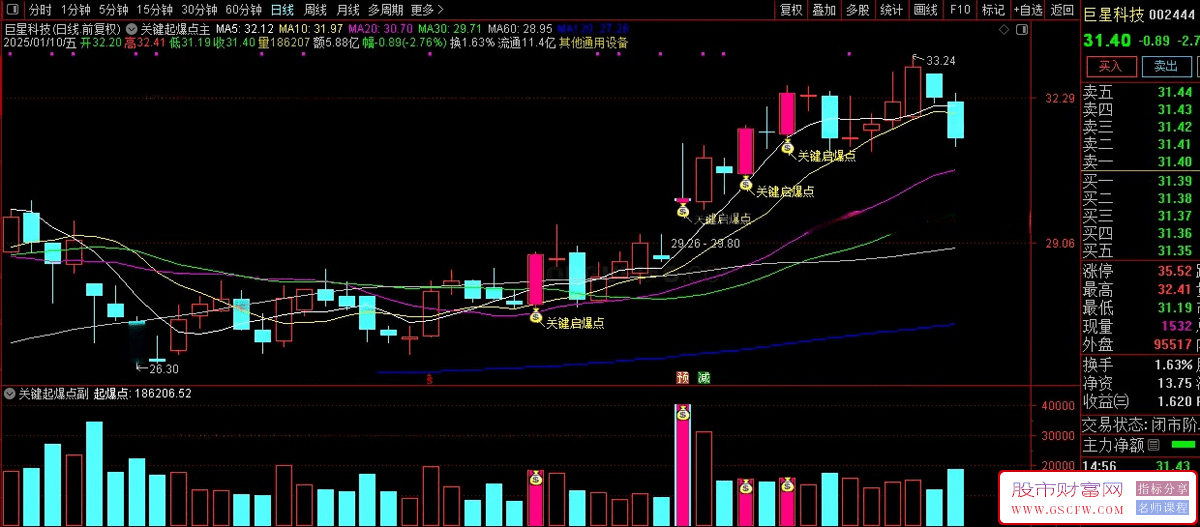Switch chart to 5分钟 period
1200x527 pixels.
coord(113,10)
